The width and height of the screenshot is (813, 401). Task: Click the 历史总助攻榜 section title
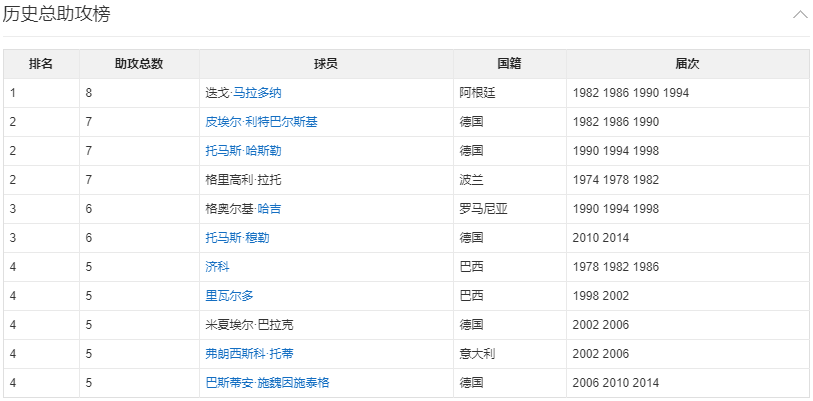[57, 15]
